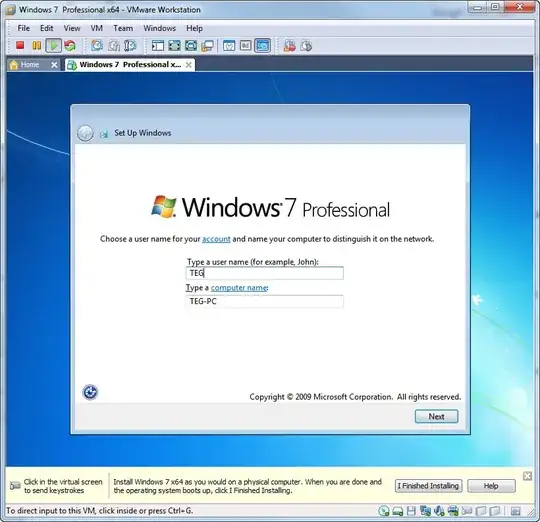540x522 pixels.
Task: Click the sound card status bar icon
Action: point(439,511)
